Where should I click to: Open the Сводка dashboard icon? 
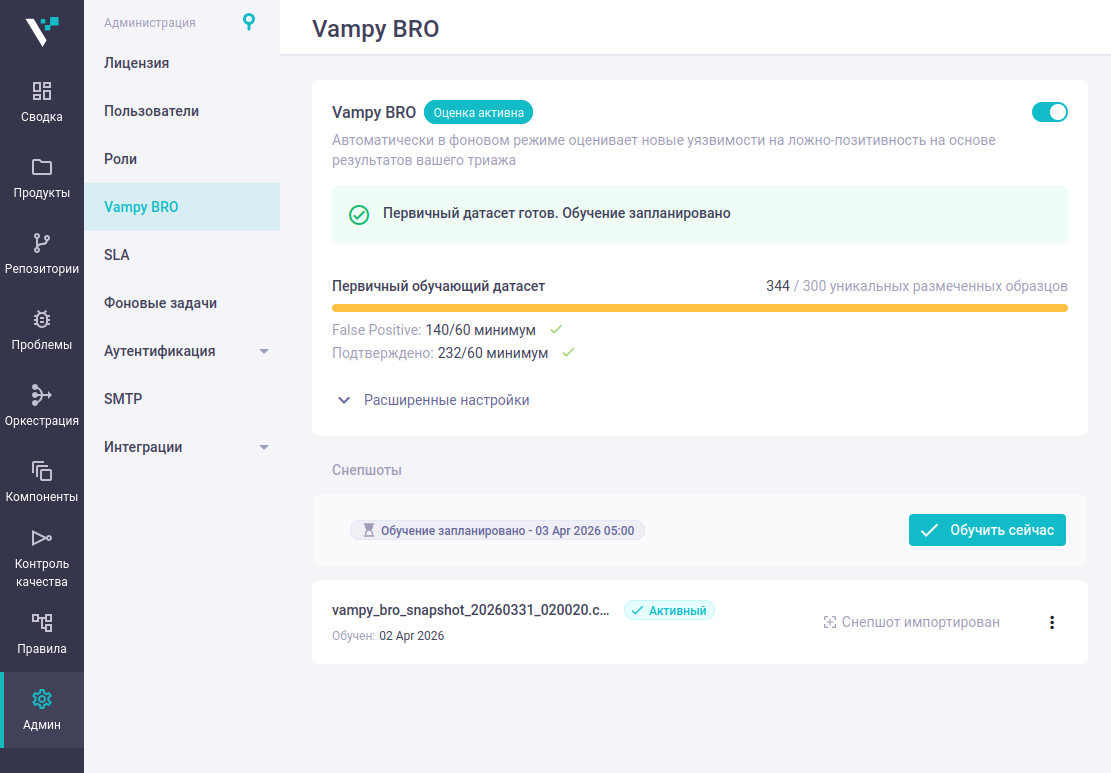pos(42,92)
